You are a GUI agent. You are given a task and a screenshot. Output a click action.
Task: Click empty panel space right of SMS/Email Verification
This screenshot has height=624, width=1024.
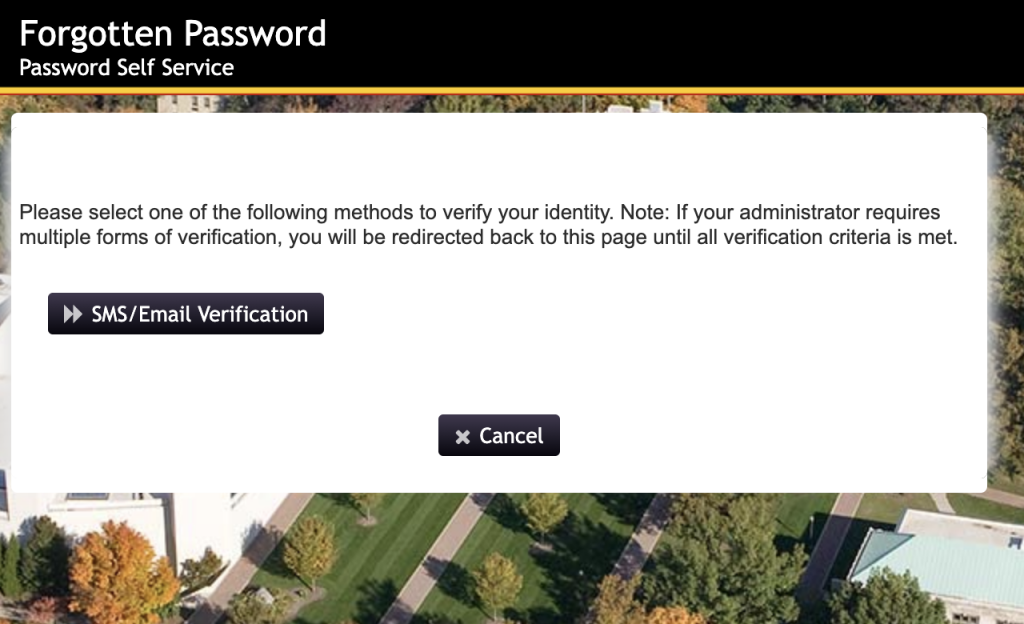653,313
